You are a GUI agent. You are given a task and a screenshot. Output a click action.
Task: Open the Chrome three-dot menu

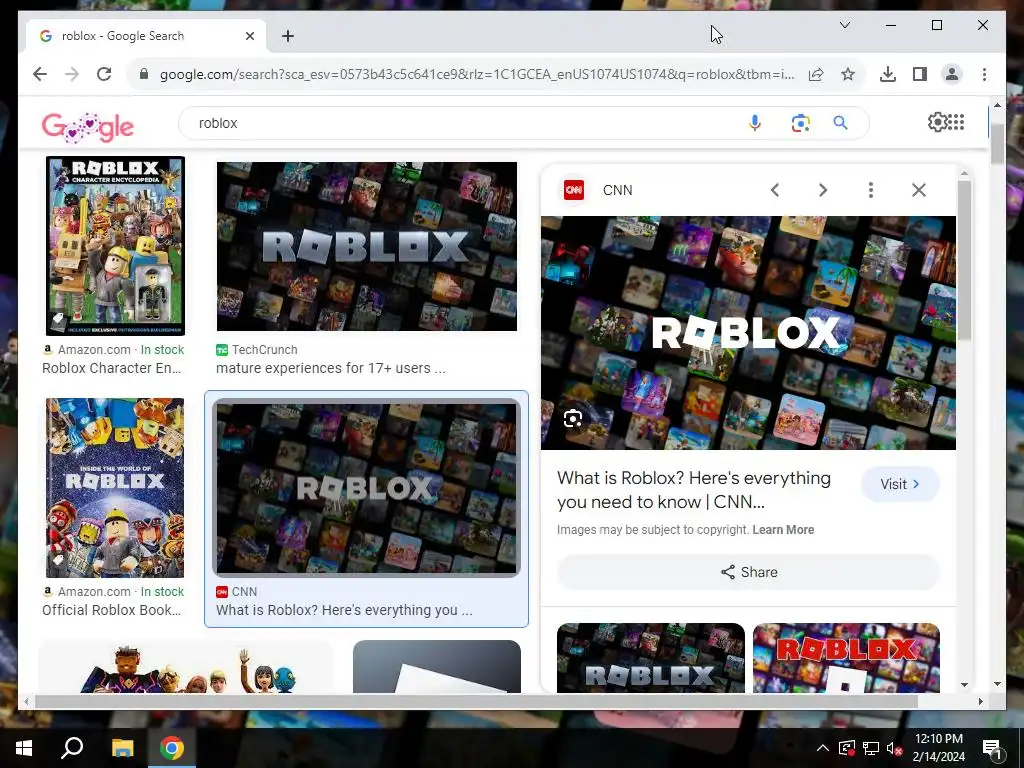(x=984, y=74)
